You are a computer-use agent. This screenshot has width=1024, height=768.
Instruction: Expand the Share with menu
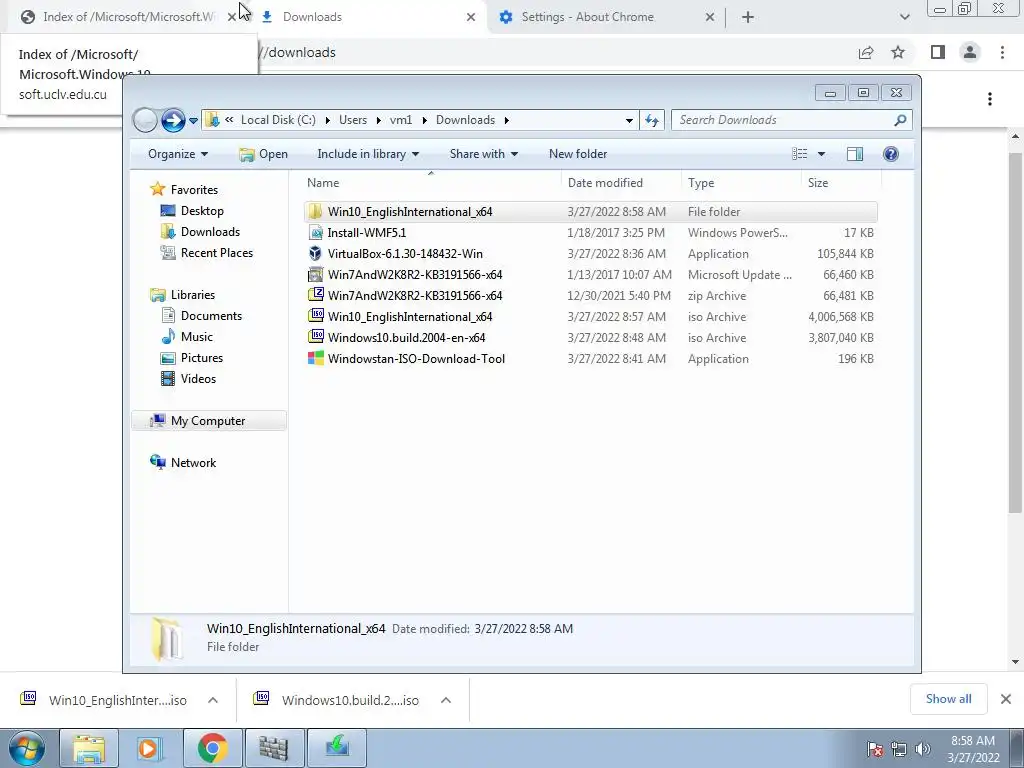click(x=483, y=154)
